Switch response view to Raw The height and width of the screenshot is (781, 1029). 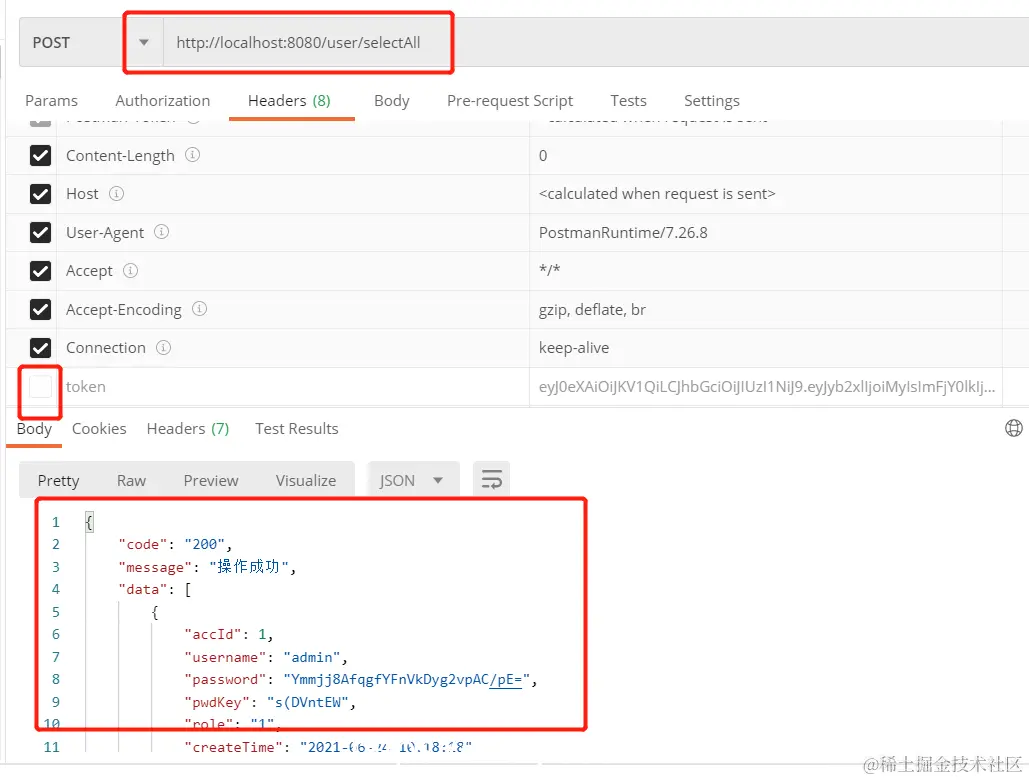[131, 480]
